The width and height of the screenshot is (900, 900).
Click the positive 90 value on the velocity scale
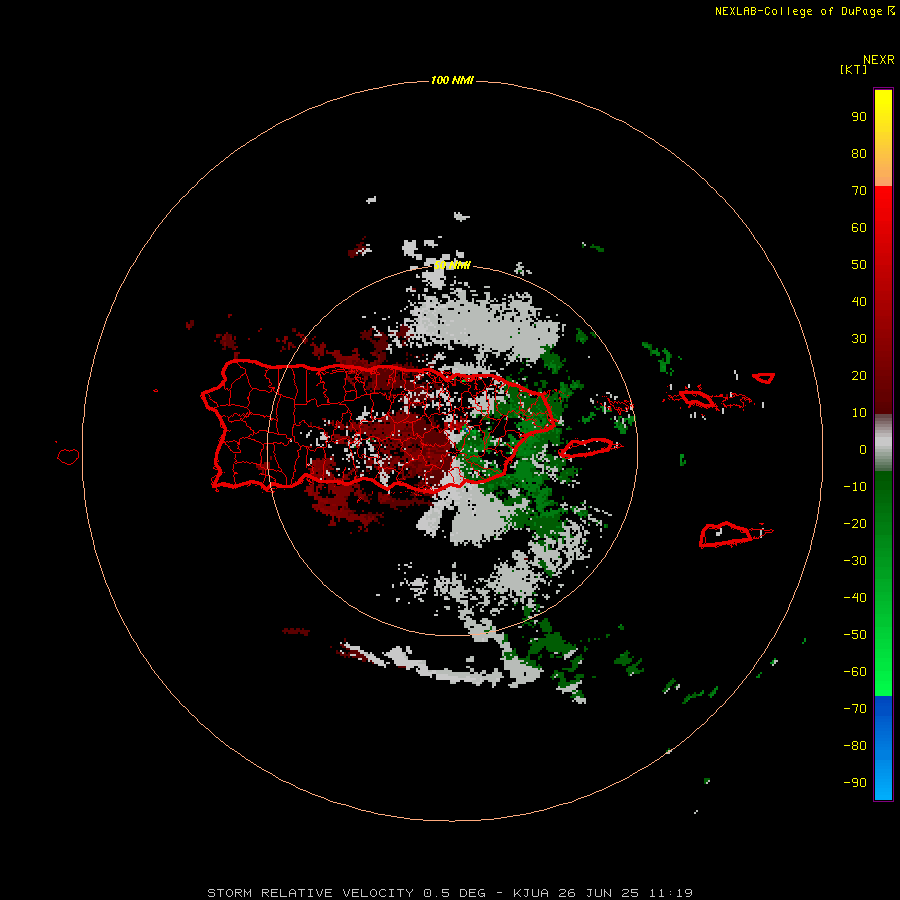pos(859,117)
